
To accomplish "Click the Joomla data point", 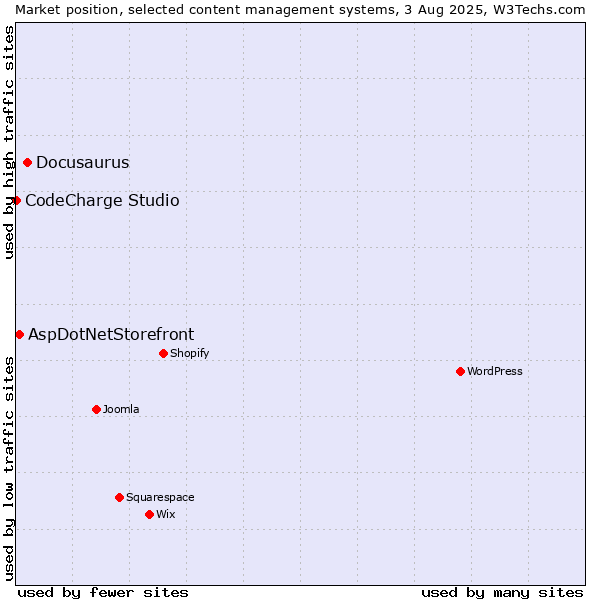I will coord(96,410).
